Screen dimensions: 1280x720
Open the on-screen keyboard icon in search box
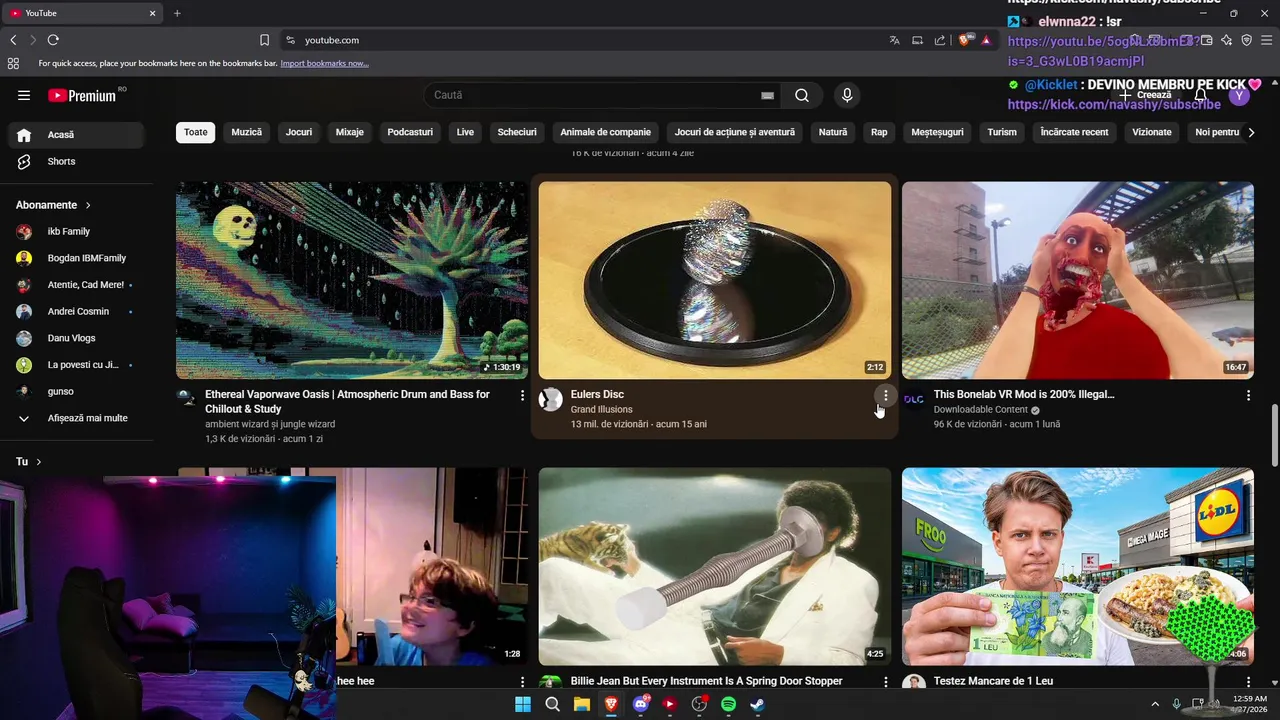coord(767,95)
